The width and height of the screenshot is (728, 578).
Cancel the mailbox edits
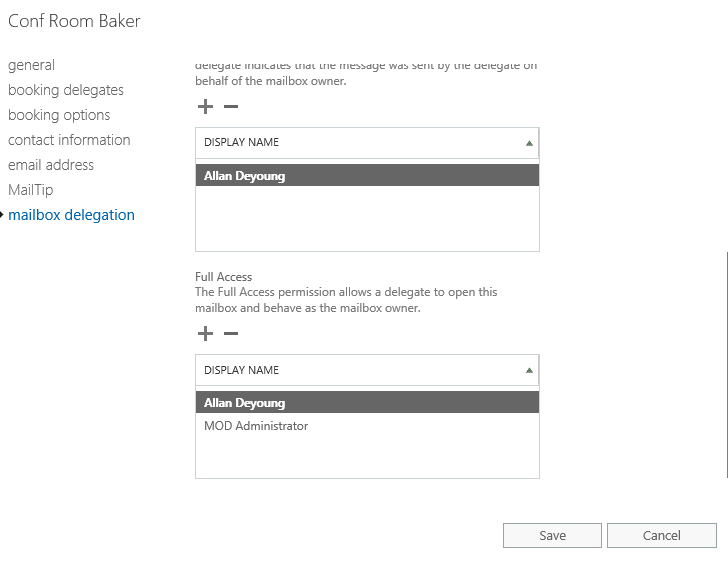[661, 535]
